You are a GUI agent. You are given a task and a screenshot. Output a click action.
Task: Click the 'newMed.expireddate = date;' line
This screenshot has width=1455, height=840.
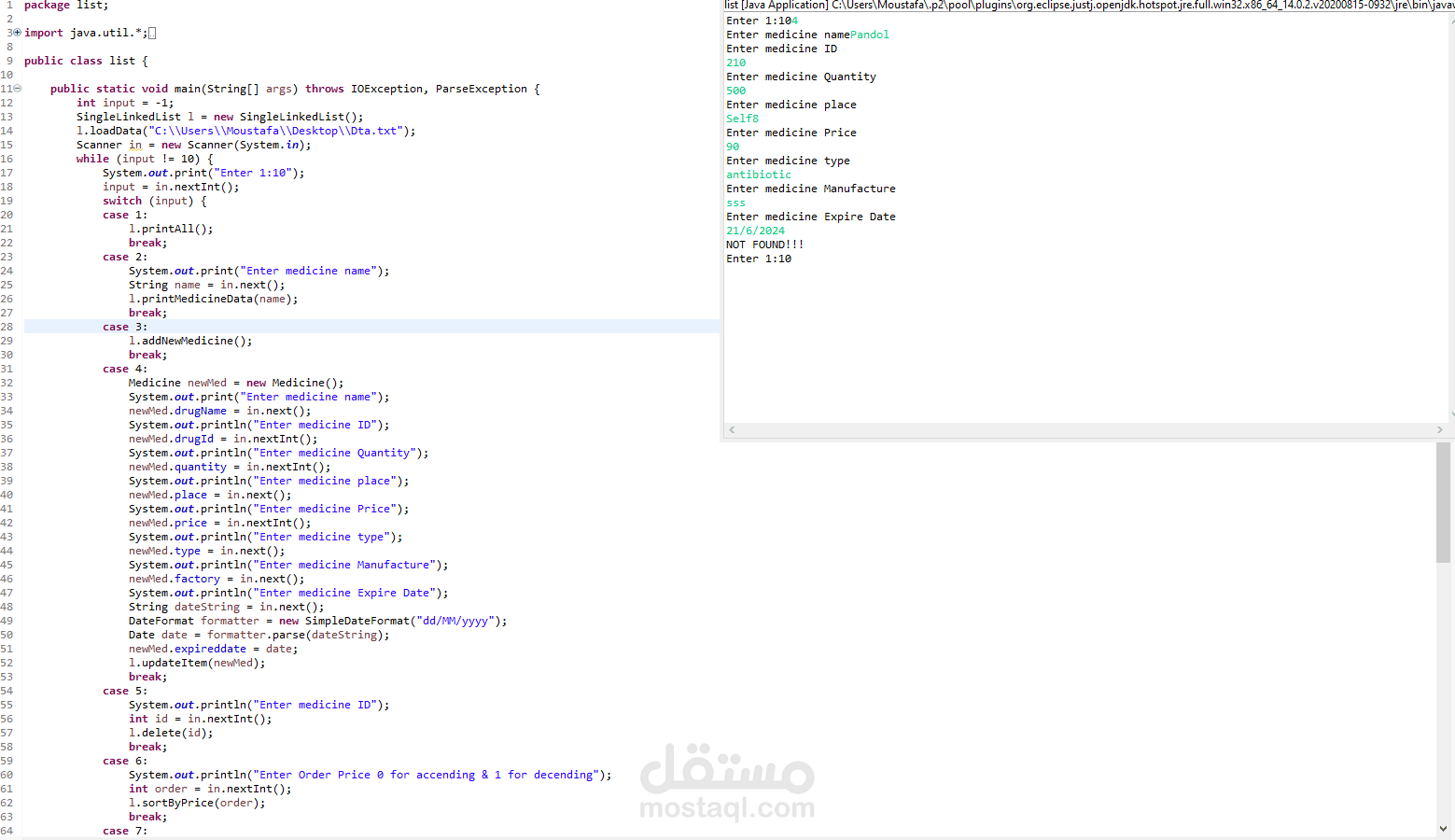[214, 649]
